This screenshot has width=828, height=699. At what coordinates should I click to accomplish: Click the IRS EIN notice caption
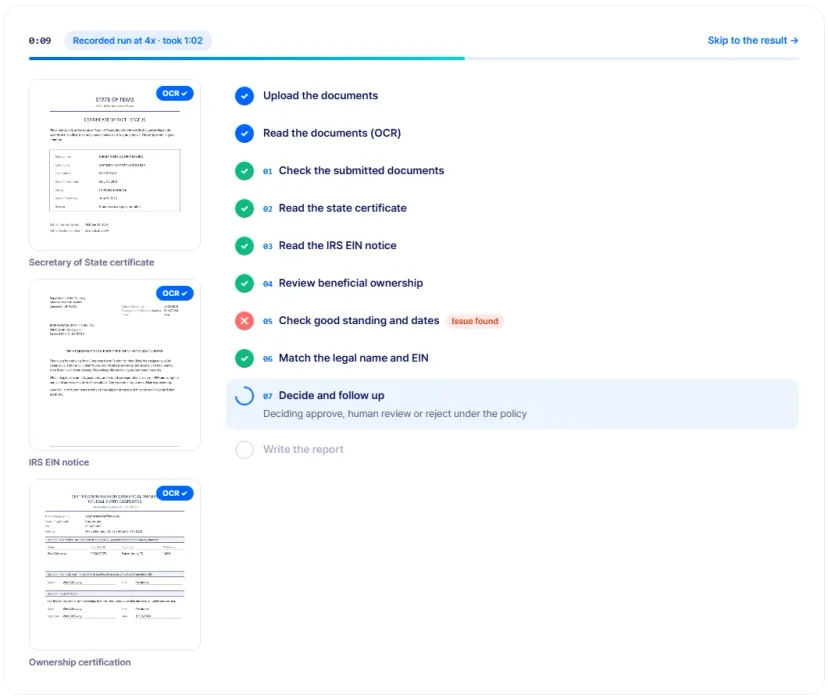coord(59,462)
